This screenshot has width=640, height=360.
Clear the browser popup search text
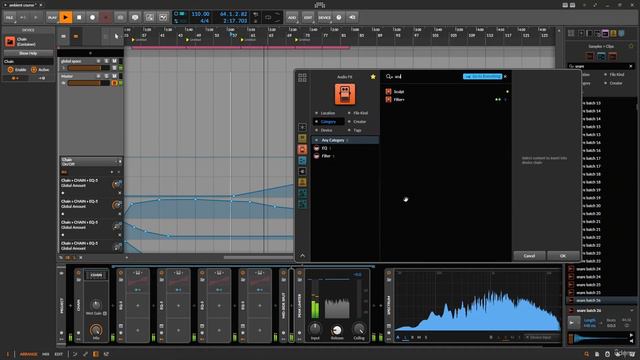coord(505,76)
